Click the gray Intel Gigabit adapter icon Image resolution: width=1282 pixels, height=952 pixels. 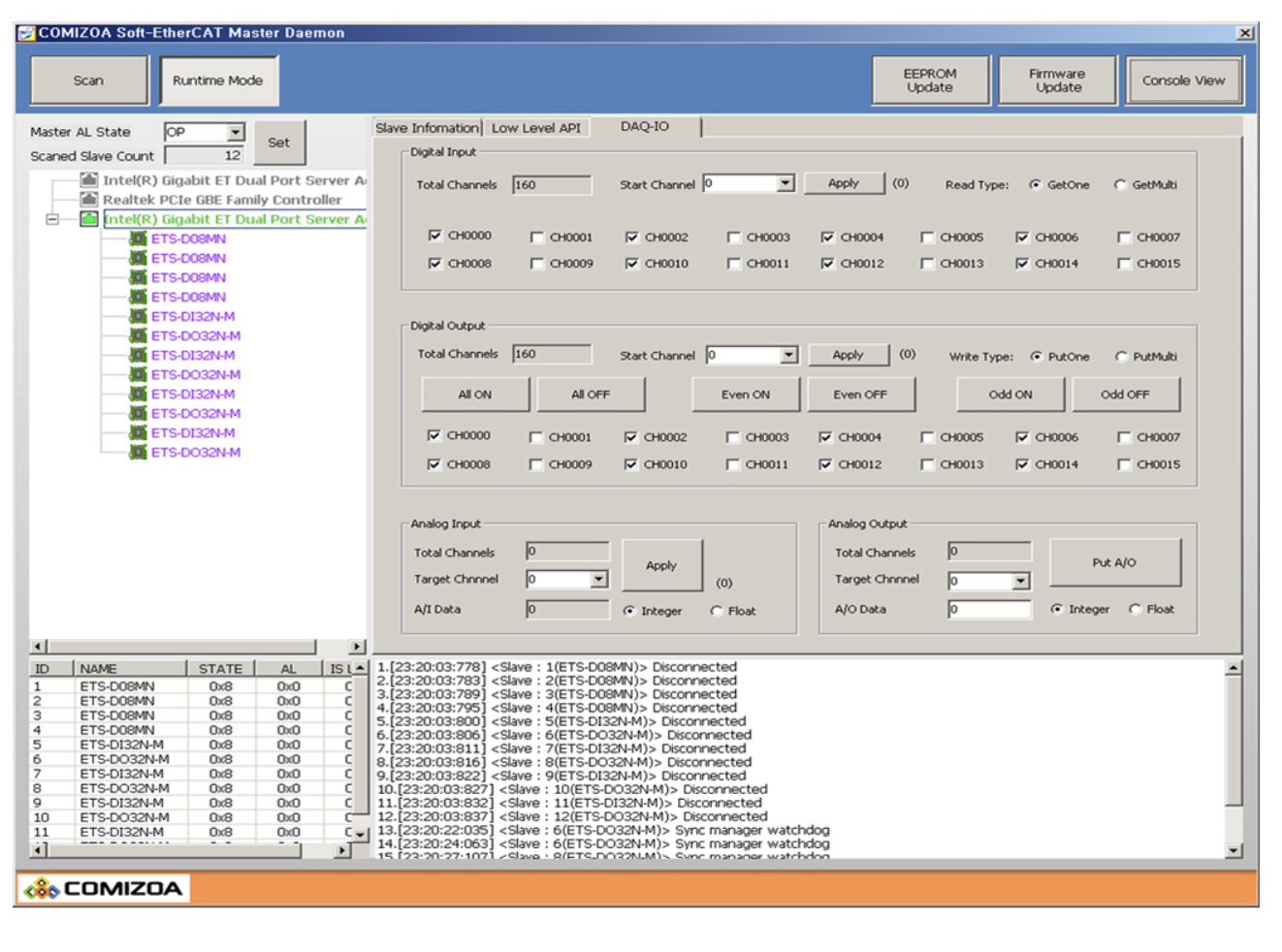click(88, 179)
